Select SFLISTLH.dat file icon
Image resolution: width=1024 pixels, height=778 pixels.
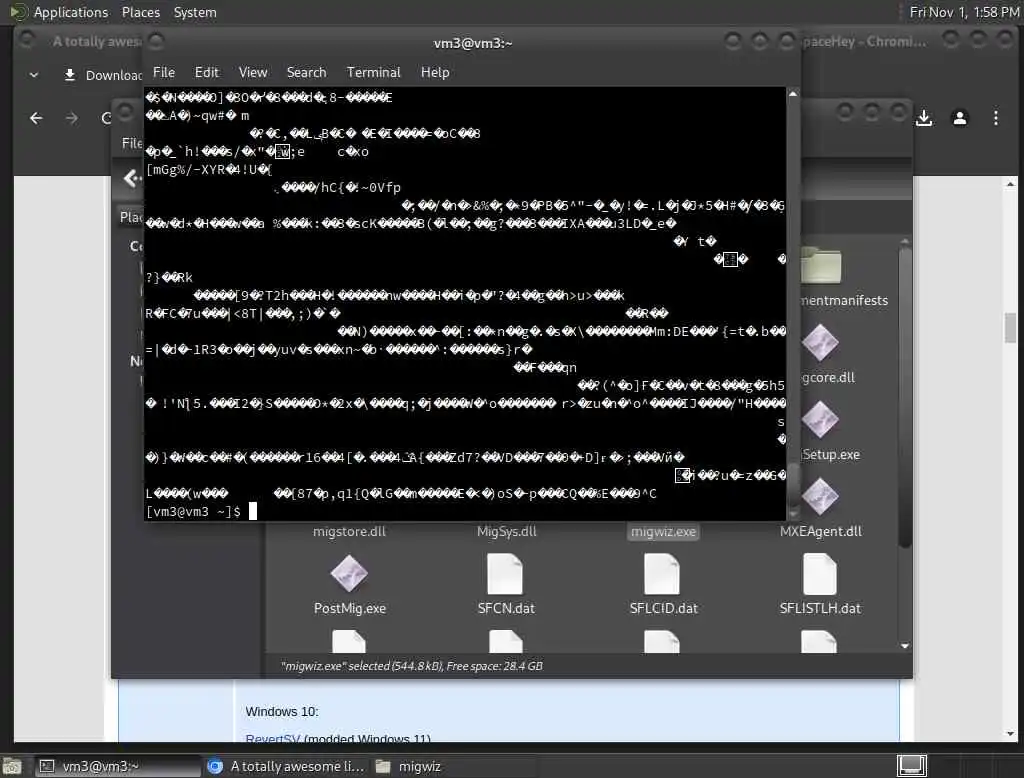820,573
